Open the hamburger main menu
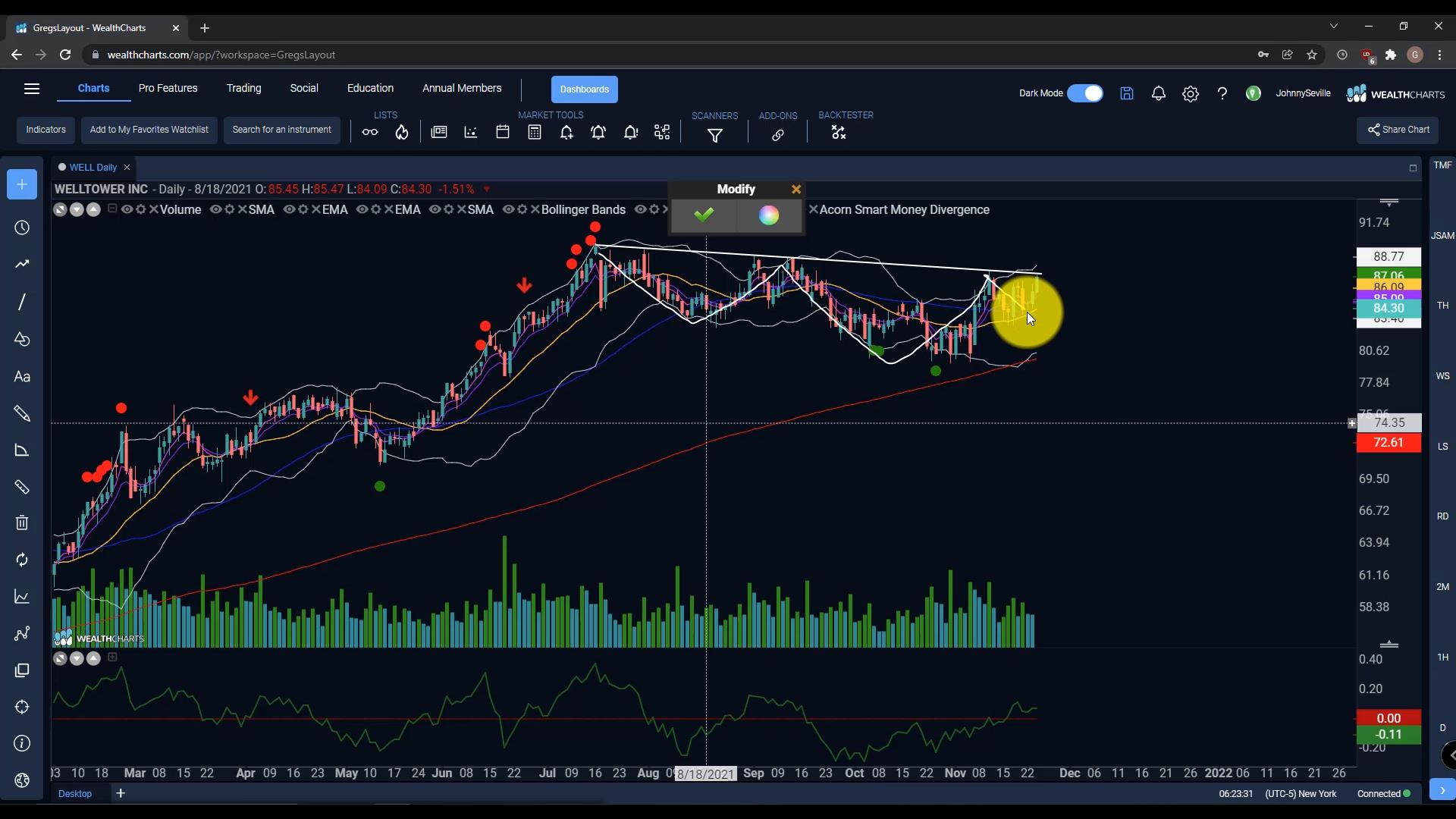The width and height of the screenshot is (1456, 819). click(x=32, y=89)
